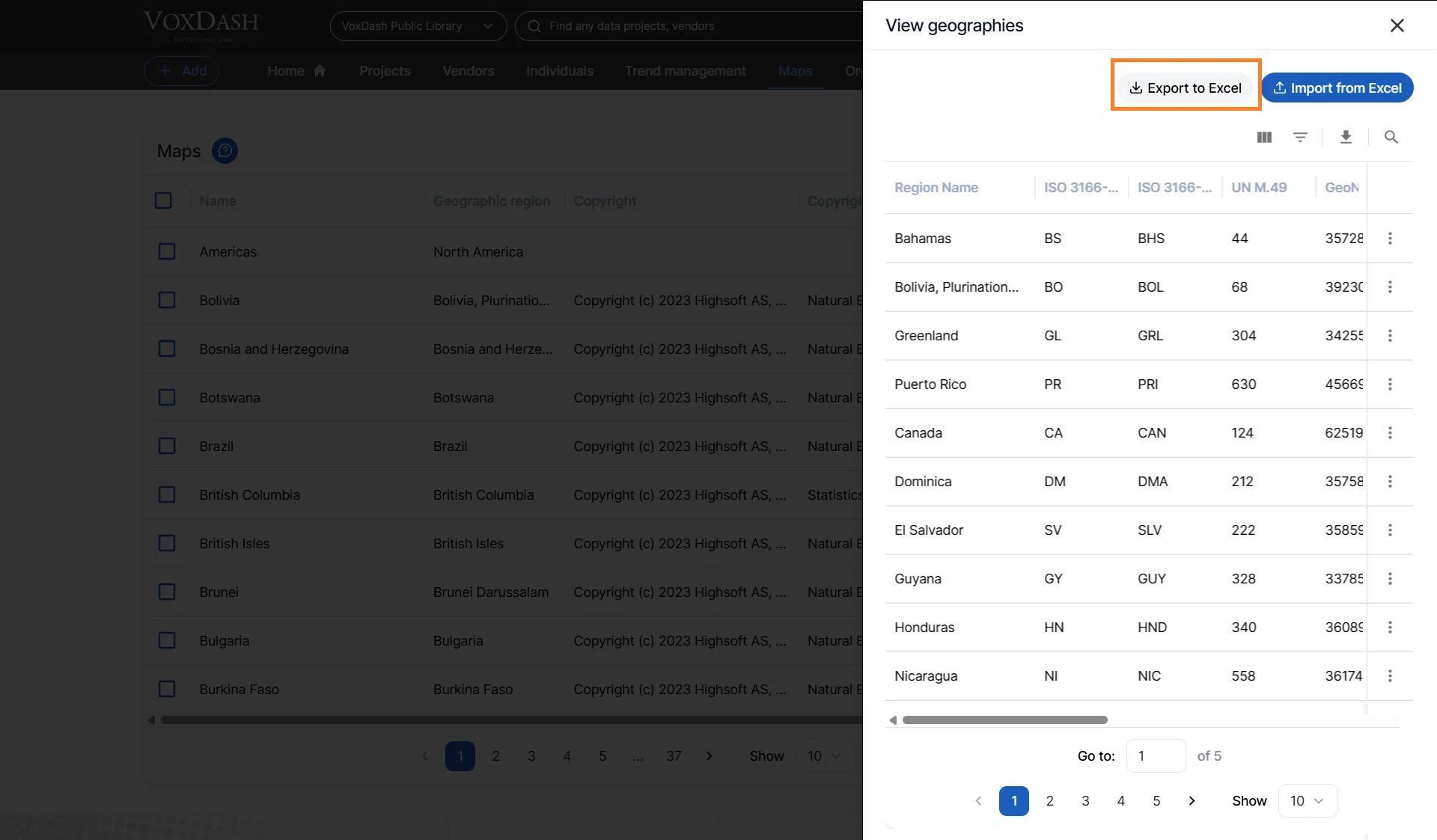This screenshot has height=840, width=1437.
Task: Open the column chooser icon
Action: coord(1264,137)
